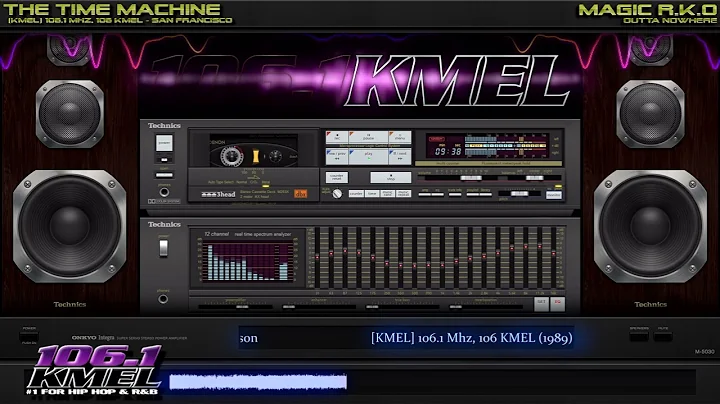This screenshot has height=404, width=720.
Task: Click the large right woofer speaker
Action: point(651,226)
